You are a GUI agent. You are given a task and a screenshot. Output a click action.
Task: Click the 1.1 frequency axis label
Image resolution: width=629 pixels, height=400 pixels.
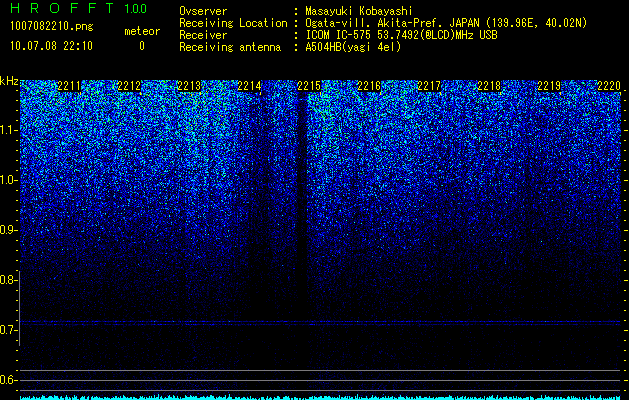tap(8, 130)
